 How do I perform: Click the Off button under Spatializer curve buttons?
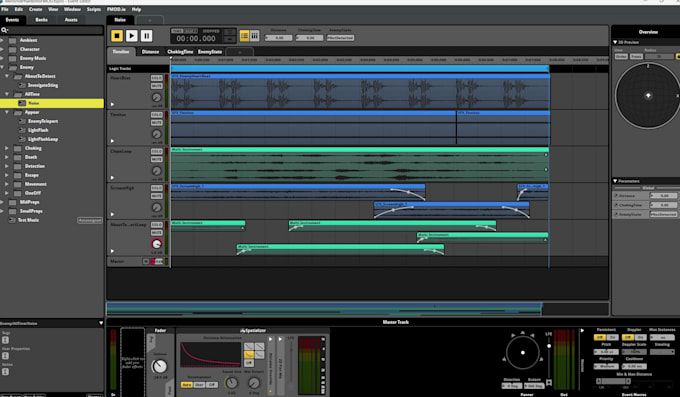(249, 363)
